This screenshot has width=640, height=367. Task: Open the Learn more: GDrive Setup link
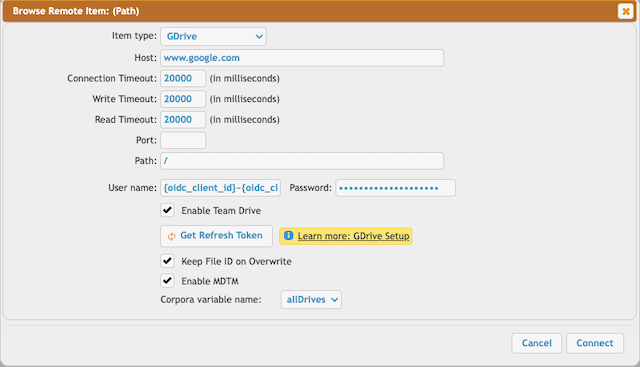pyautogui.click(x=353, y=236)
